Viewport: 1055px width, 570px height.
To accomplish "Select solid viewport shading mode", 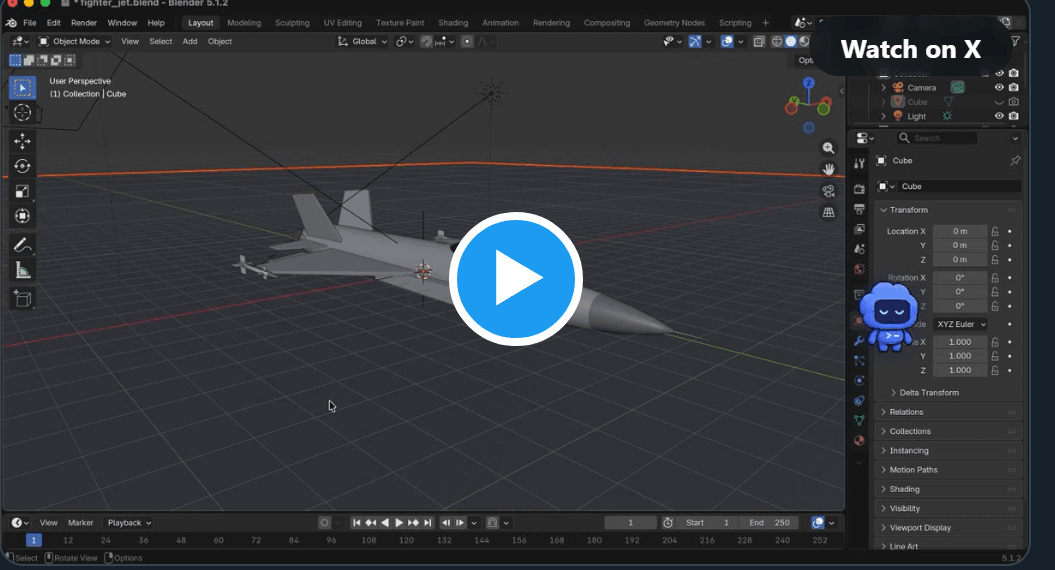I will 791,42.
